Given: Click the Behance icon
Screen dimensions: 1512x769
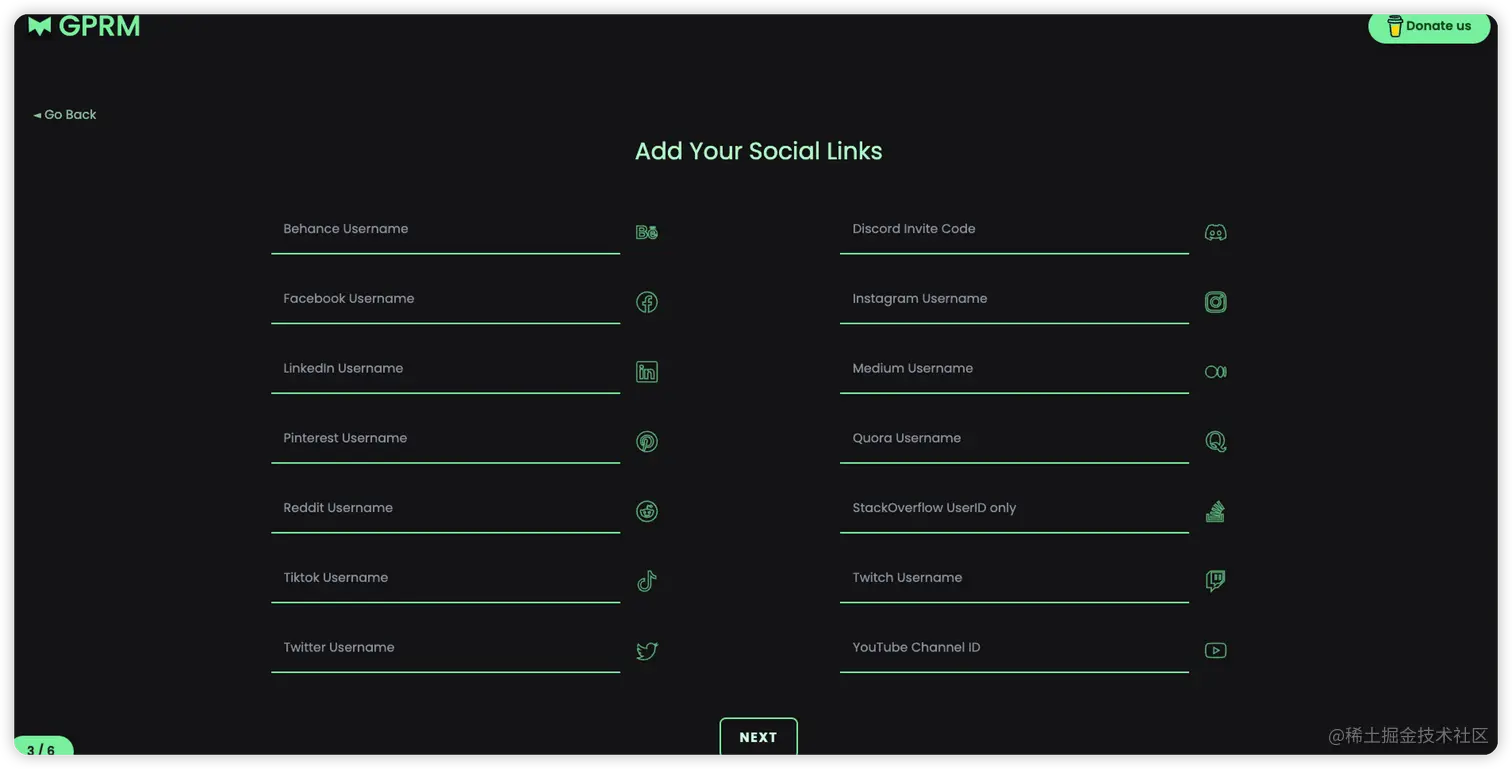Looking at the screenshot, I should pyautogui.click(x=647, y=232).
